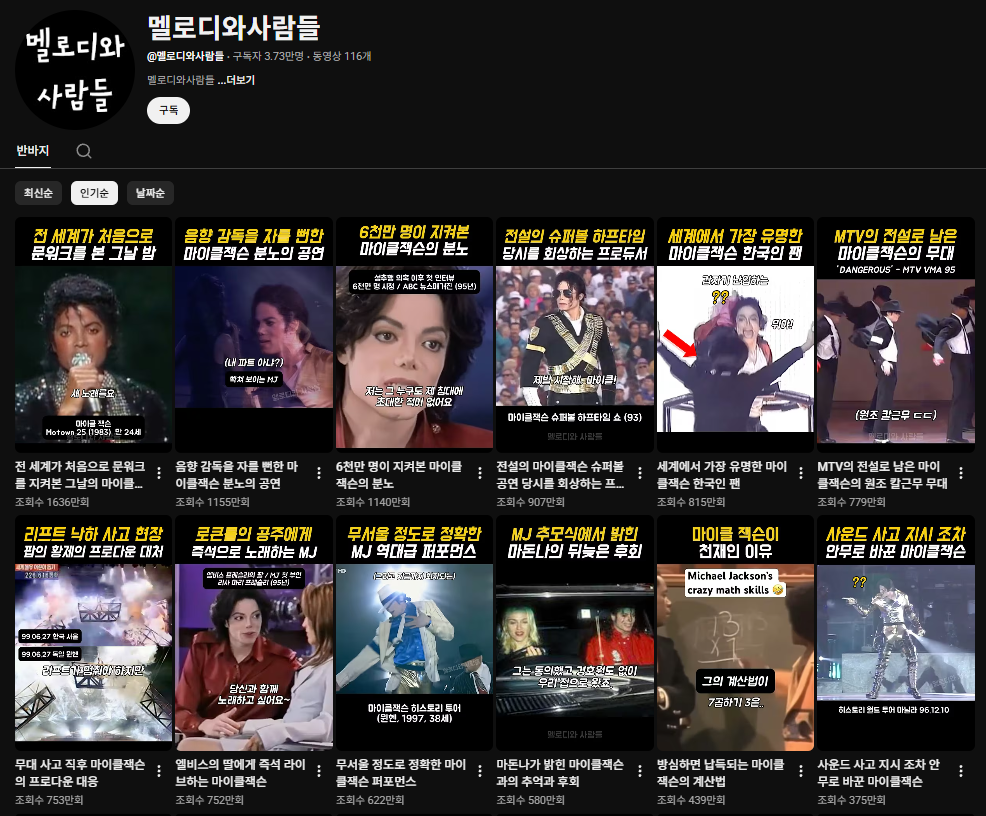Click the 멜로디와사람들 channel avatar

point(74,69)
